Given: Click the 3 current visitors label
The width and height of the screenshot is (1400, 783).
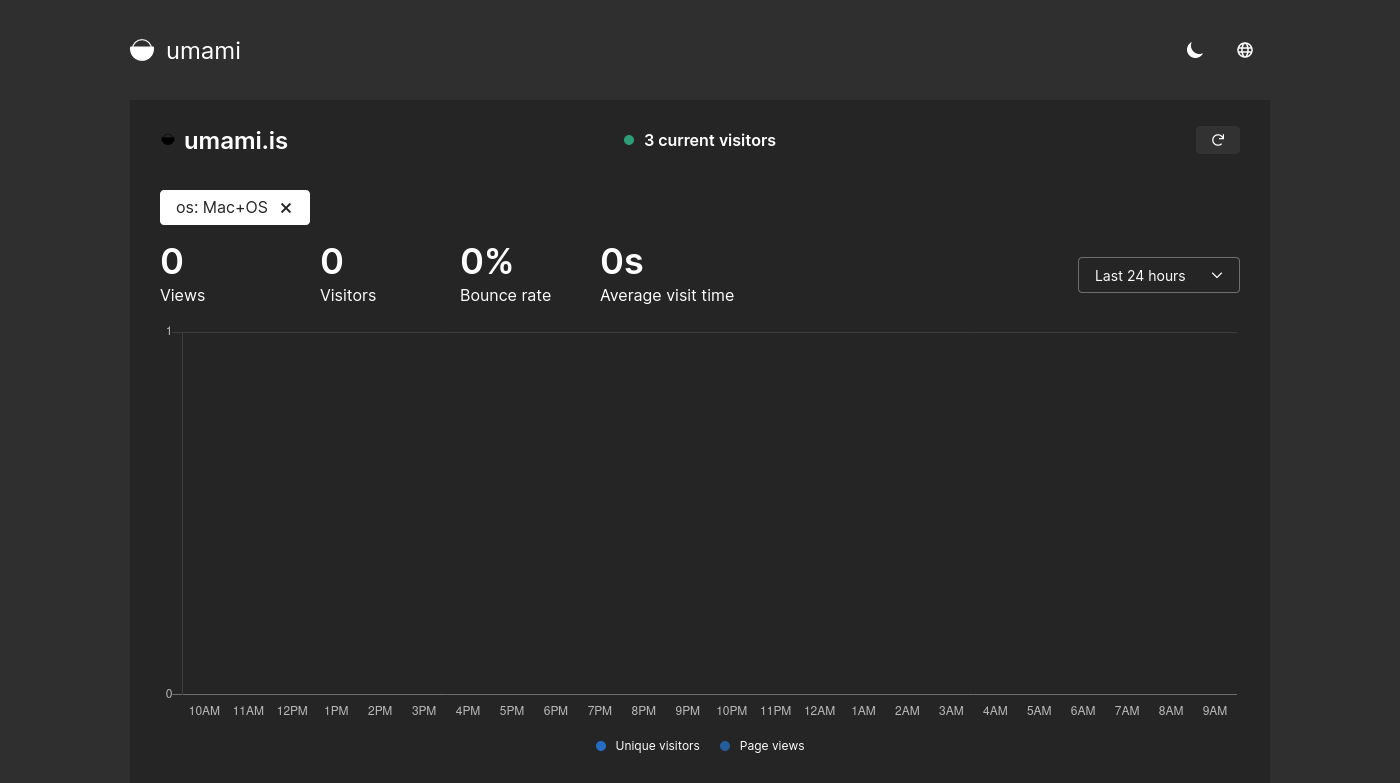Looking at the screenshot, I should point(710,140).
